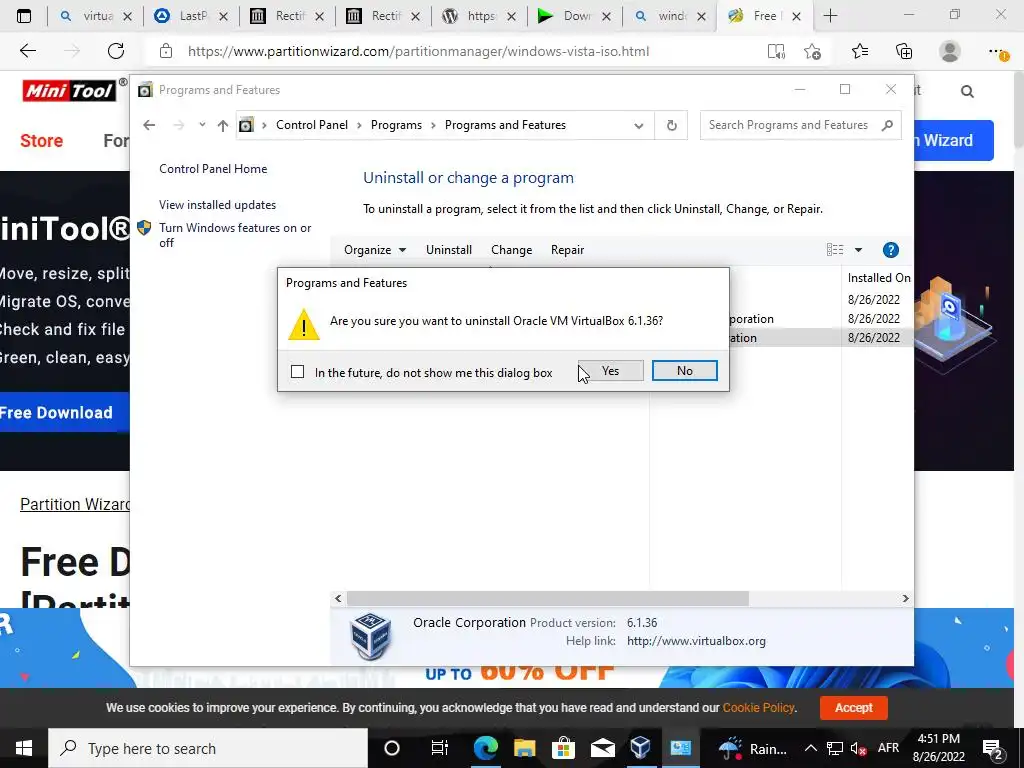Viewport: 1024px width, 768px height.
Task: Click the change view icon
Action: [835, 250]
